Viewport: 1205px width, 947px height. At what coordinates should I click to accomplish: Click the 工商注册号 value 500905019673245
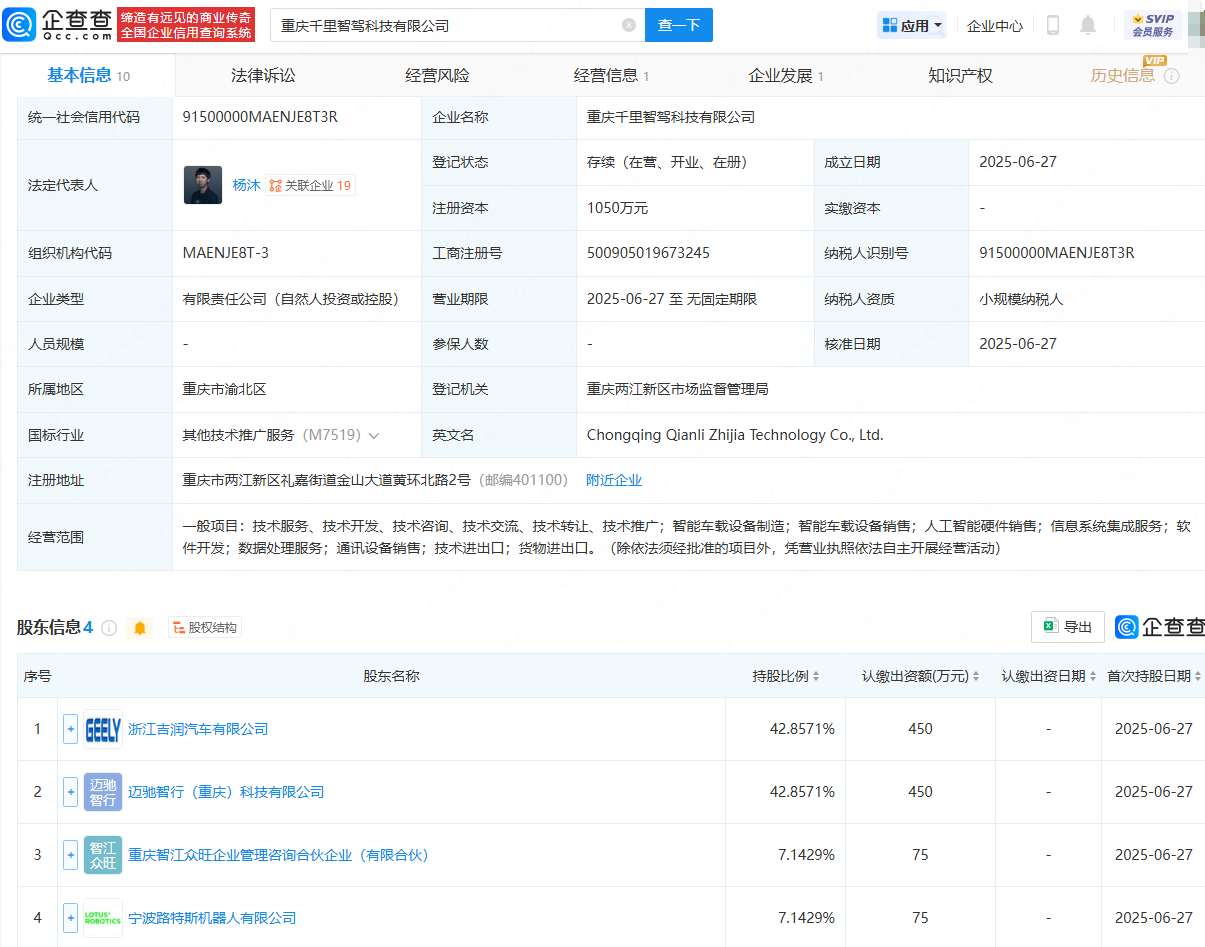tap(648, 253)
